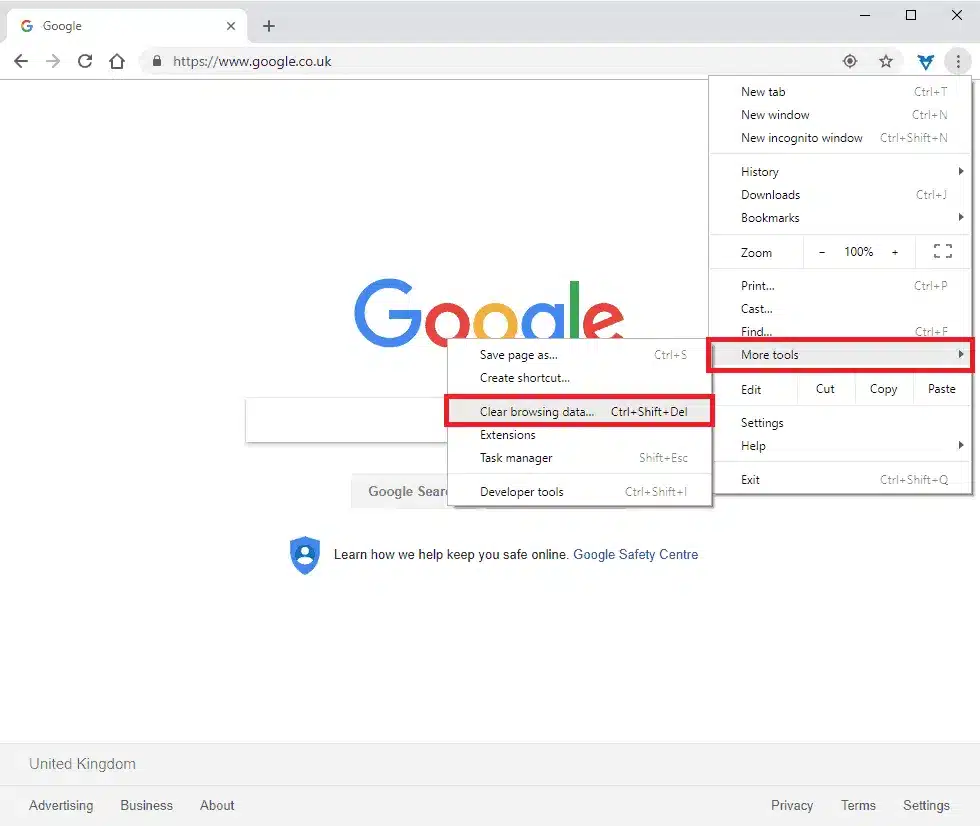Expand the More tools submenu
Screen dimensions: 980x826
pos(841,355)
